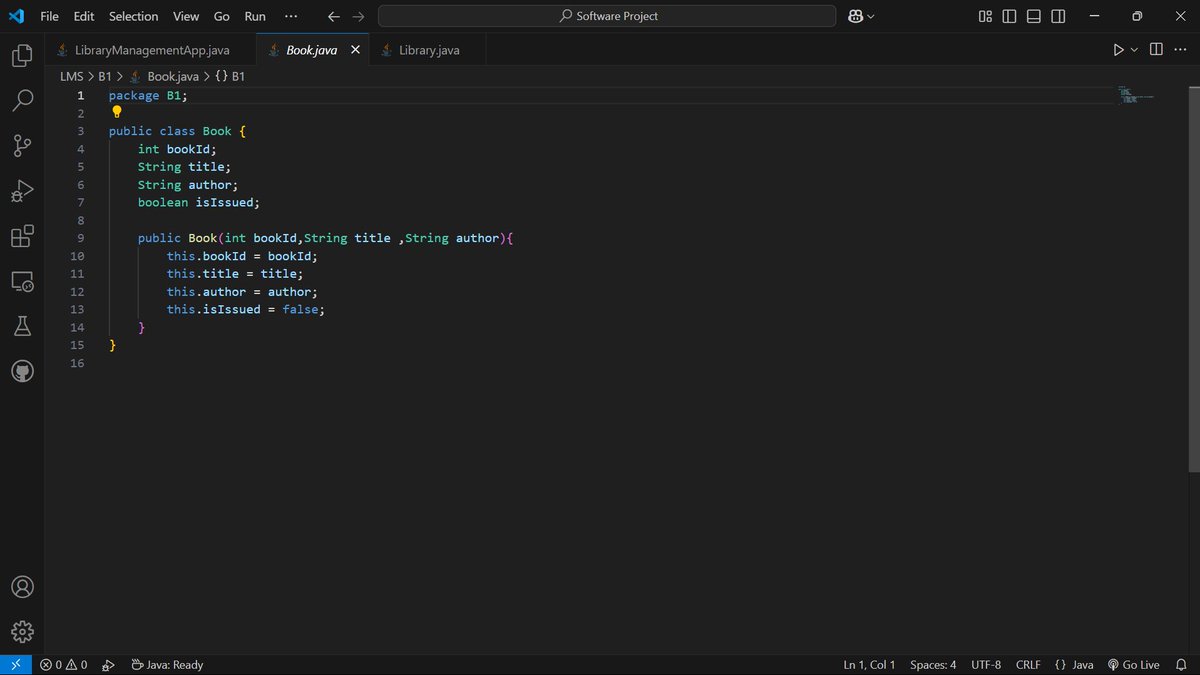Open the Copilot dropdown chevron
1200x675 pixels.
click(871, 16)
